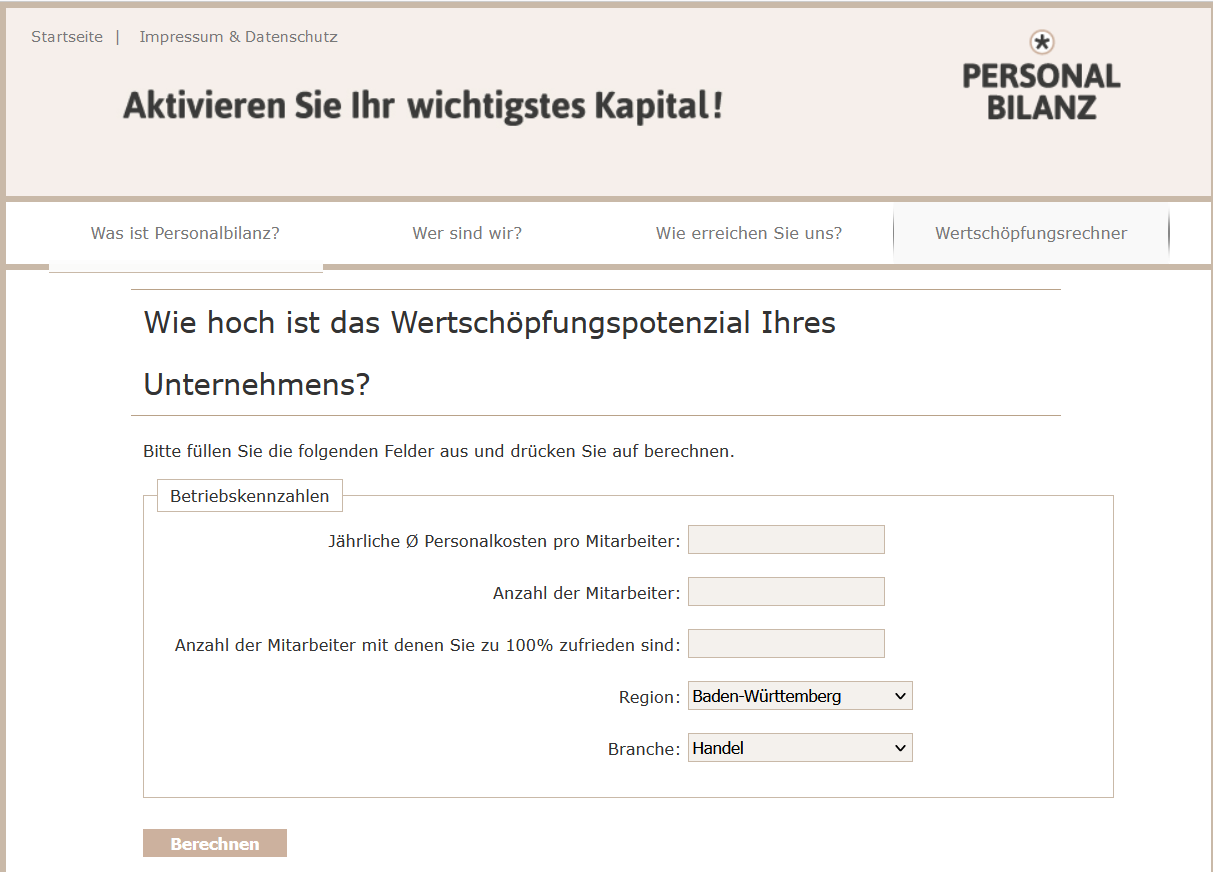This screenshot has width=1213, height=872.
Task: Click the 'Branche:' label
Action: [644, 749]
